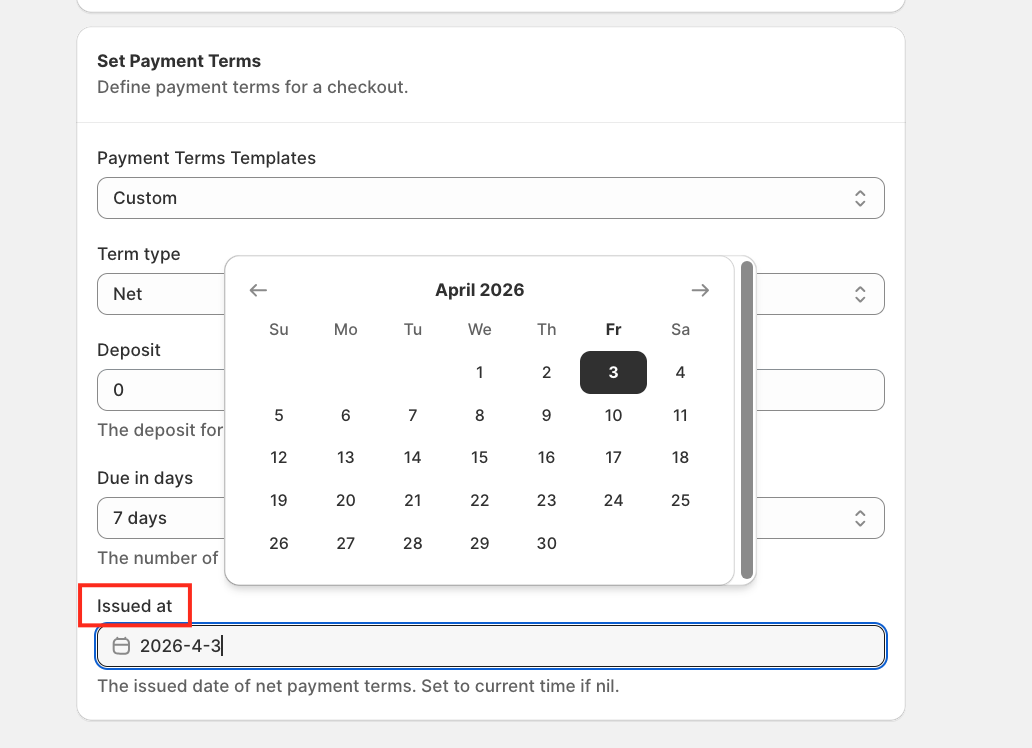Choose April 15 on the date picker
This screenshot has height=748, width=1032.
(479, 458)
